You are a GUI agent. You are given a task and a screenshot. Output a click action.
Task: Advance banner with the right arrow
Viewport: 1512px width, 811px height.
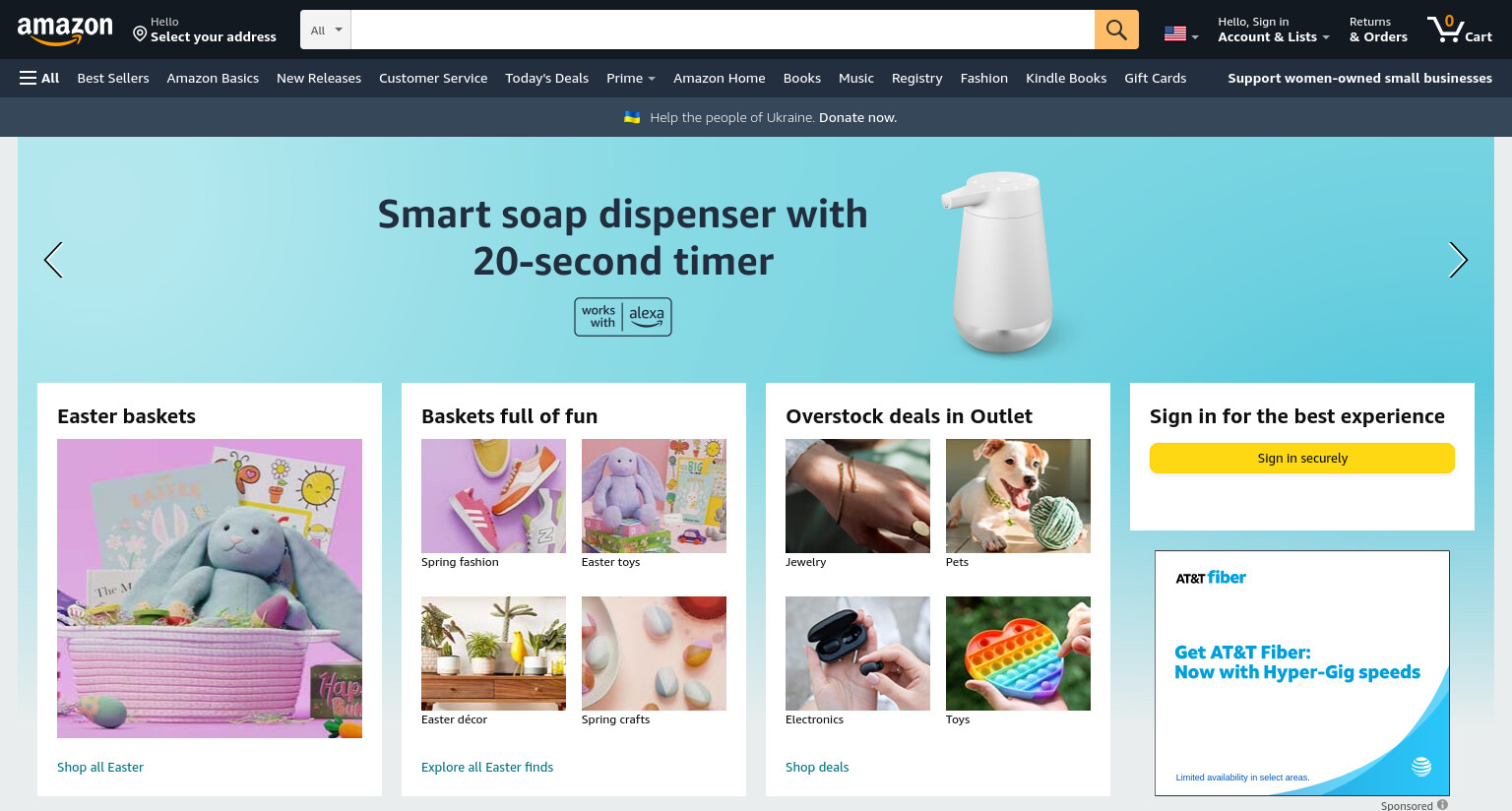(1458, 260)
